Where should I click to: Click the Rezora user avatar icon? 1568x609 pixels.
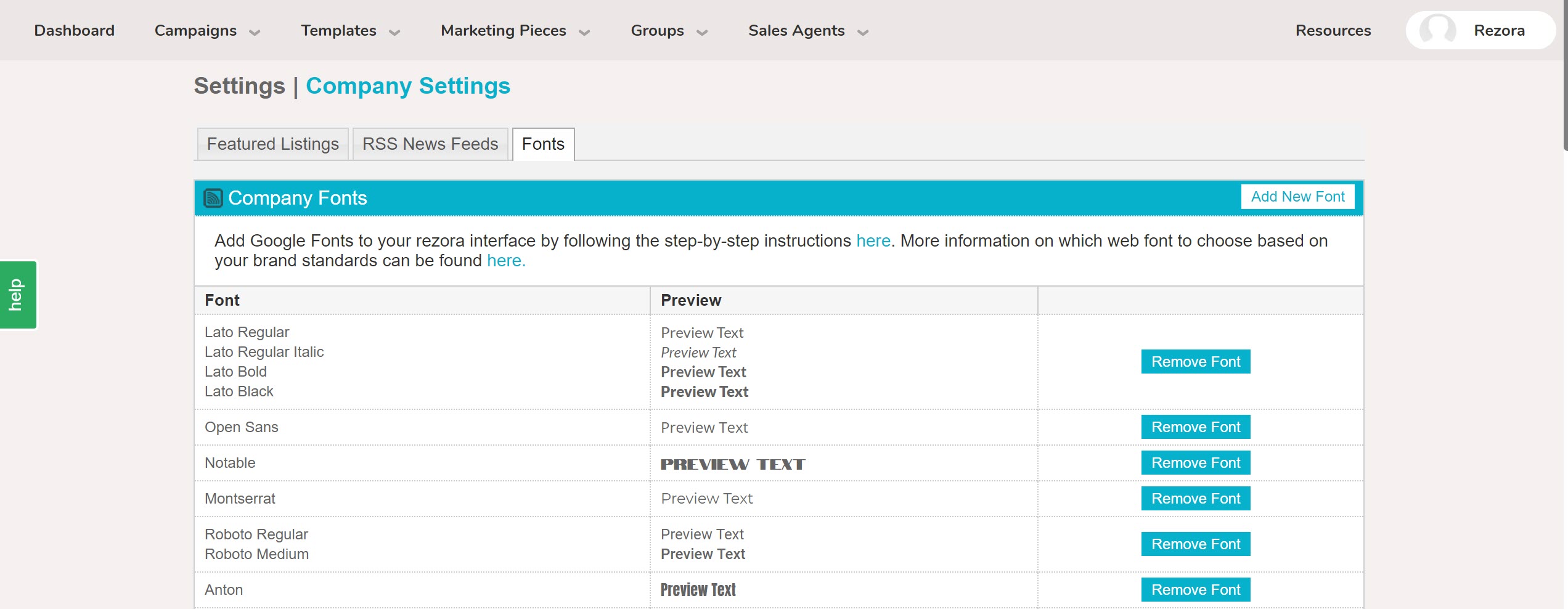(x=1437, y=30)
